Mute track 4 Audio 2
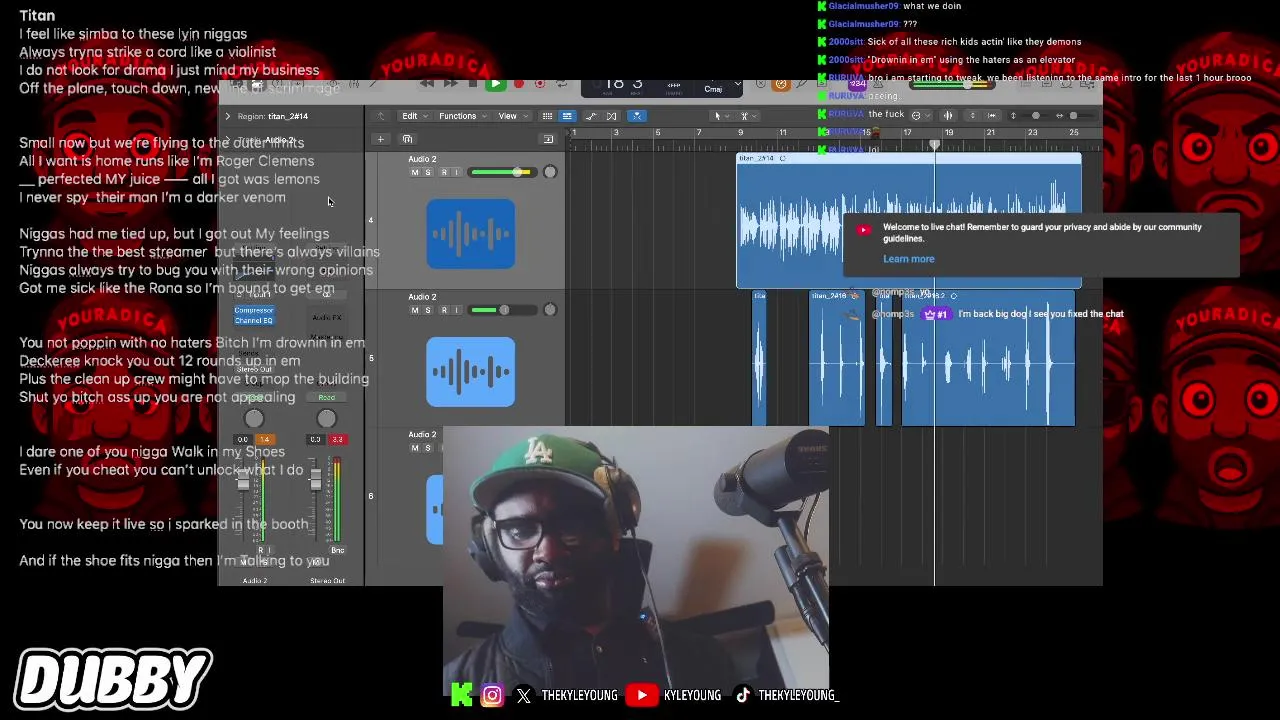The height and width of the screenshot is (720, 1280). tap(415, 172)
